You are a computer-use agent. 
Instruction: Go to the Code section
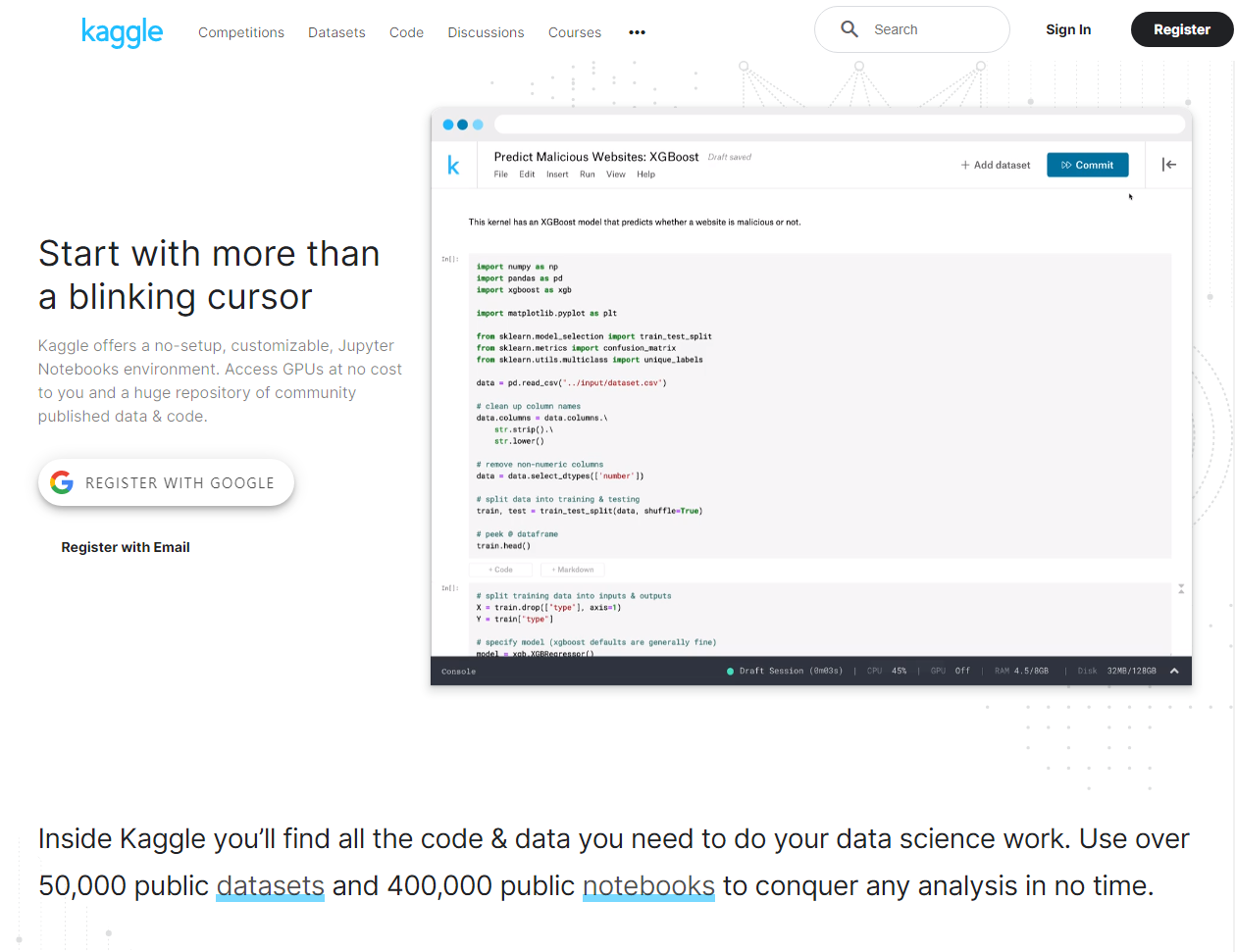406,32
